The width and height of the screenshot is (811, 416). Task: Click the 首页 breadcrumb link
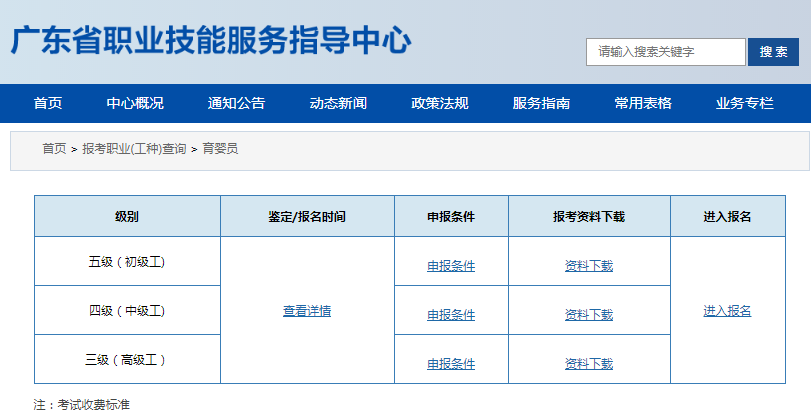[54, 149]
